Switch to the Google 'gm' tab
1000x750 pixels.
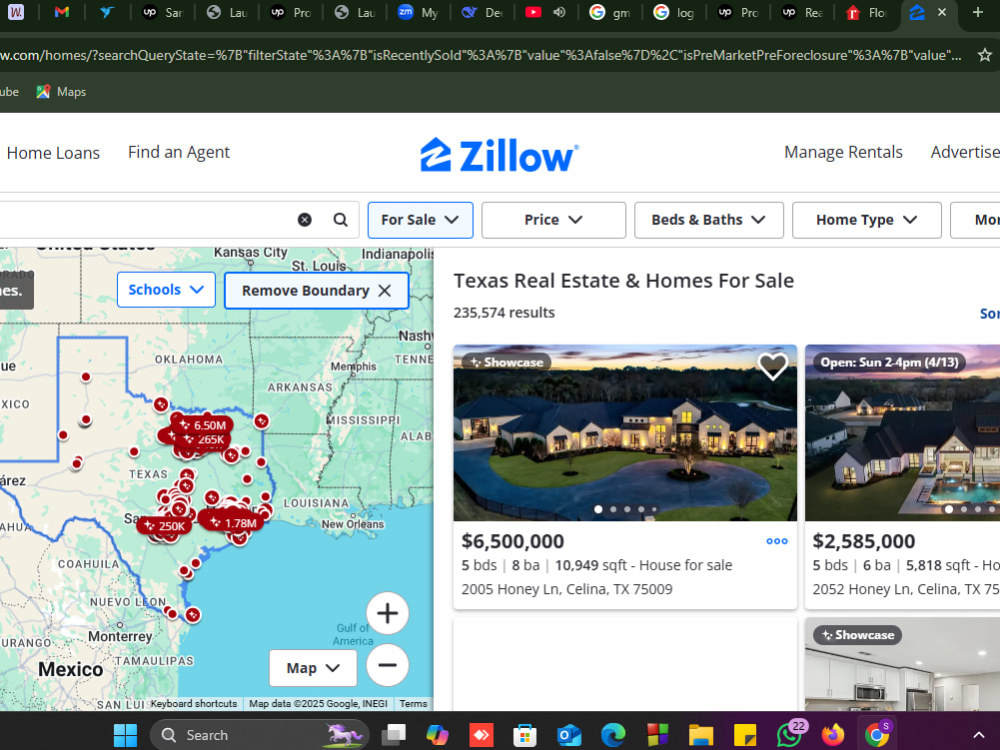pyautogui.click(x=609, y=12)
